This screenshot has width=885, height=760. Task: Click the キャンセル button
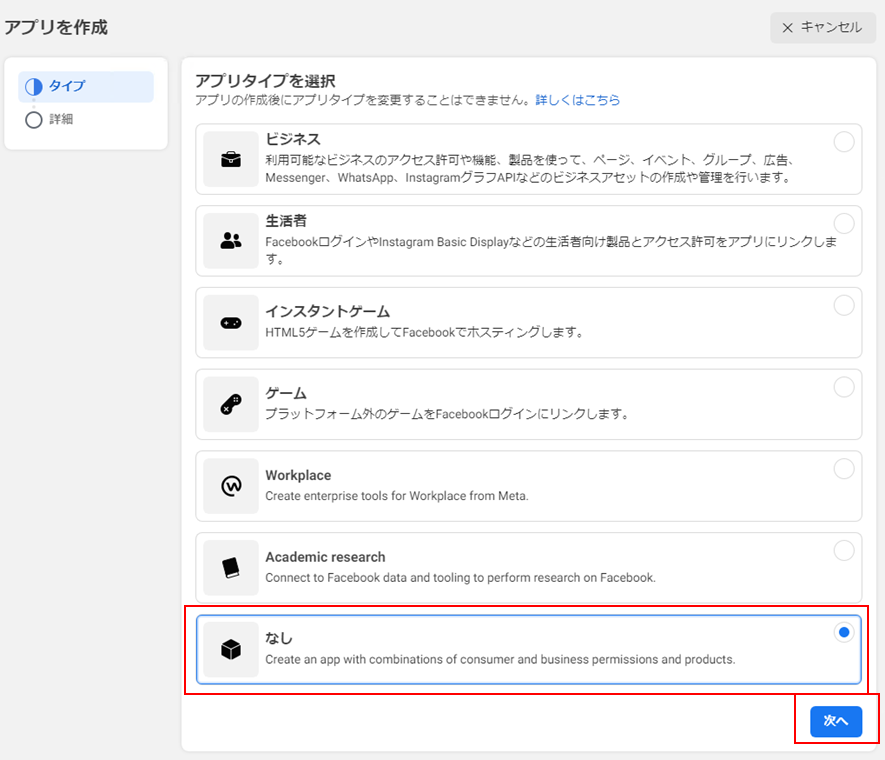[822, 27]
